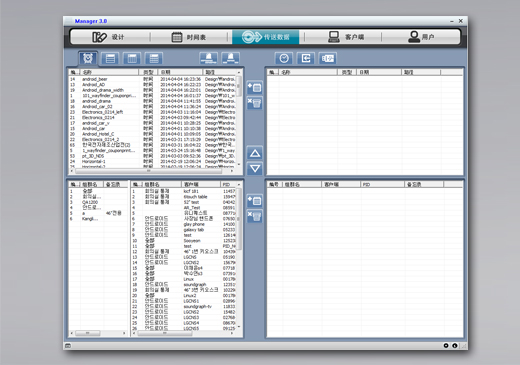Click the upper add-to-list icon button
Image resolution: width=520 pixels, height=365 pixels.
(255, 88)
